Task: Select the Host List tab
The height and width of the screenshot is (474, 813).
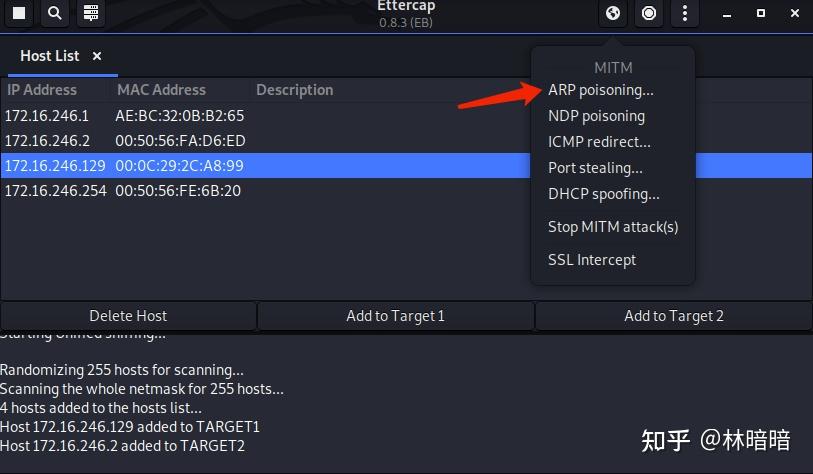Action: pyautogui.click(x=49, y=56)
